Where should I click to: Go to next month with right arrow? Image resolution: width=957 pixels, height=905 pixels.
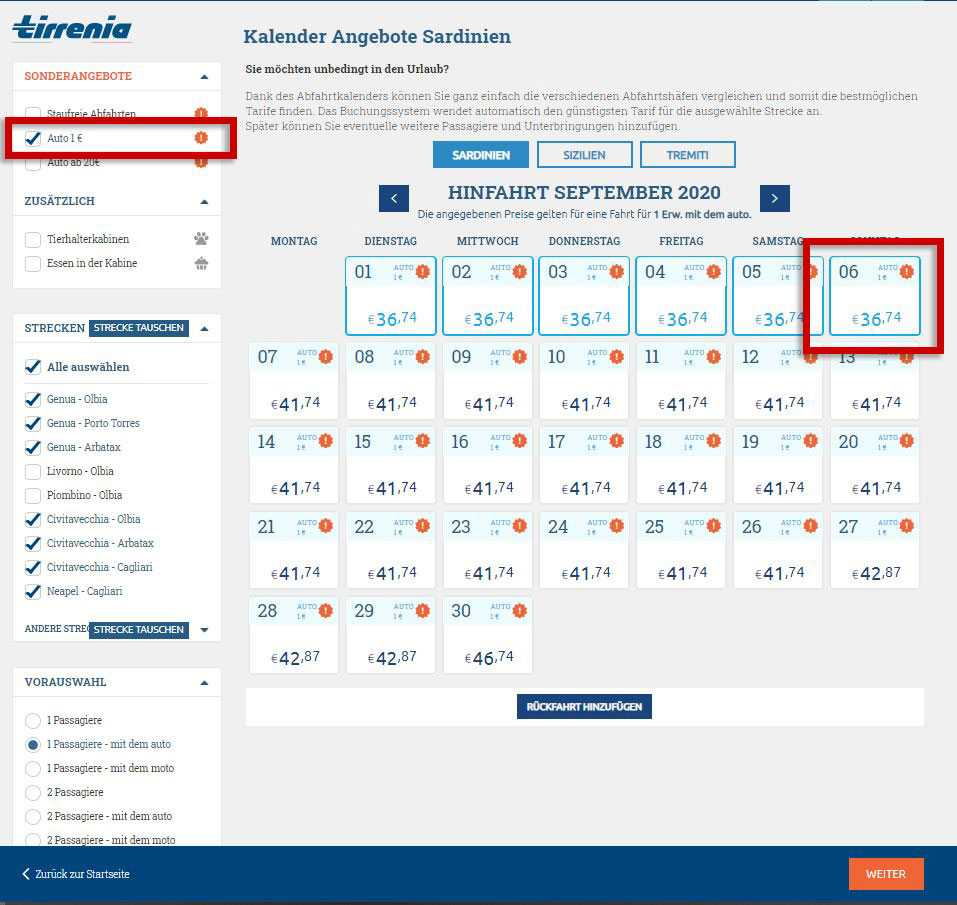coord(775,198)
